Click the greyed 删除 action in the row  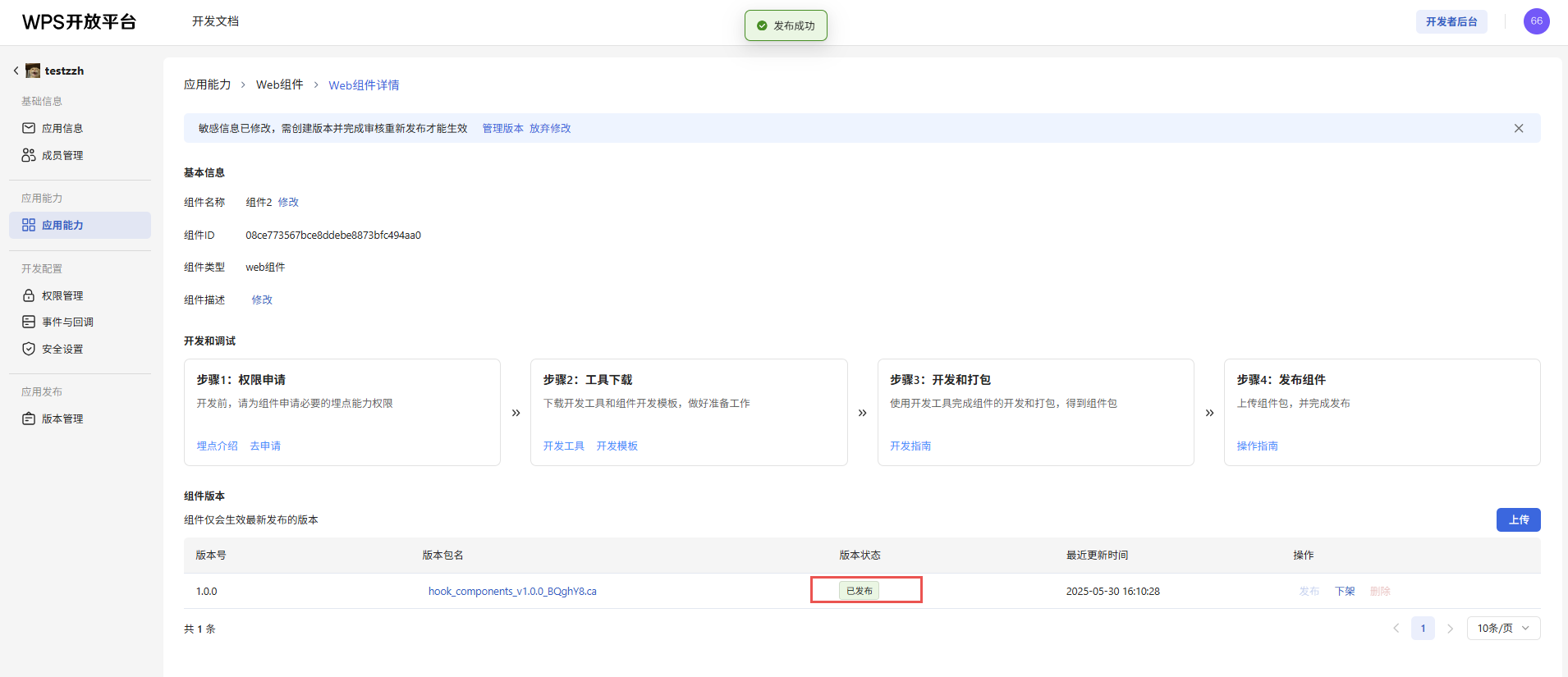1380,591
